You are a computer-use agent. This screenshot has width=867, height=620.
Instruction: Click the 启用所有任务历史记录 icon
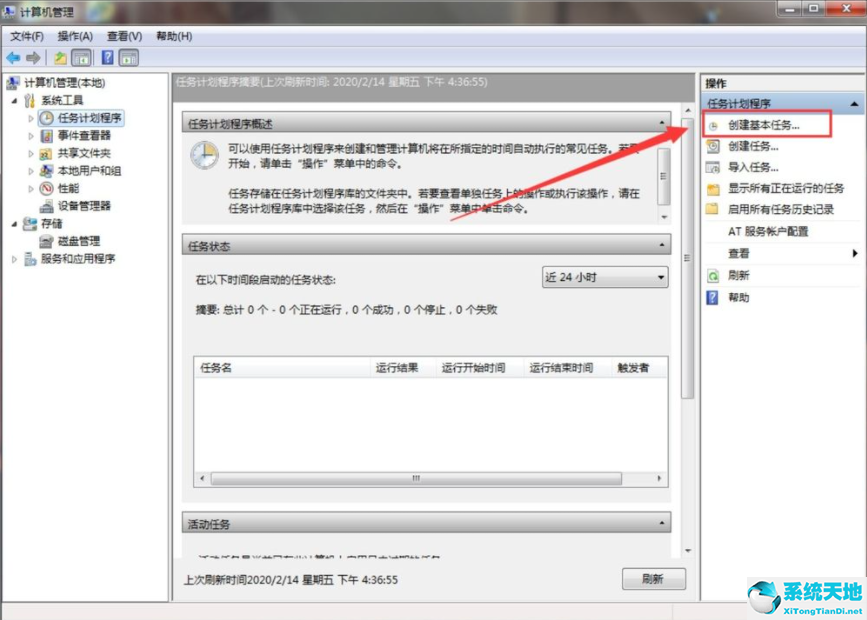(x=712, y=208)
